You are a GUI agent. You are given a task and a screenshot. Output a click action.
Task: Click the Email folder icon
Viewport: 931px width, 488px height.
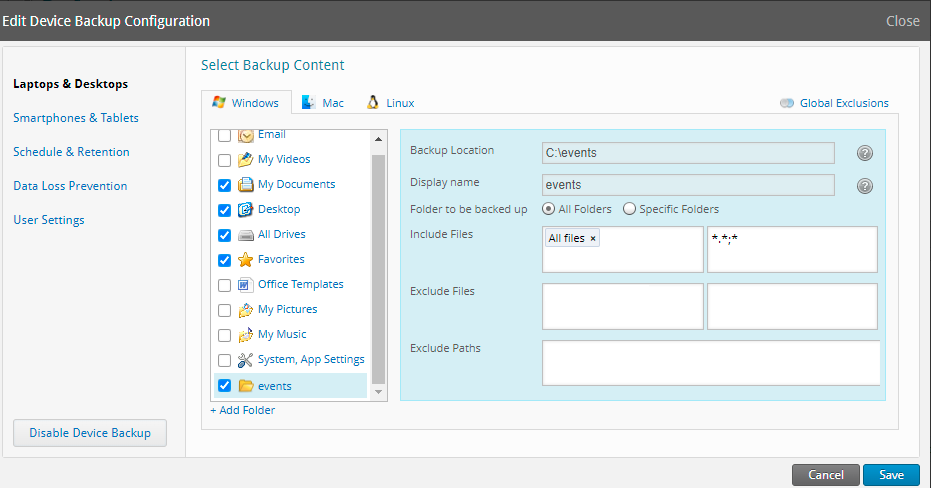[246, 136]
